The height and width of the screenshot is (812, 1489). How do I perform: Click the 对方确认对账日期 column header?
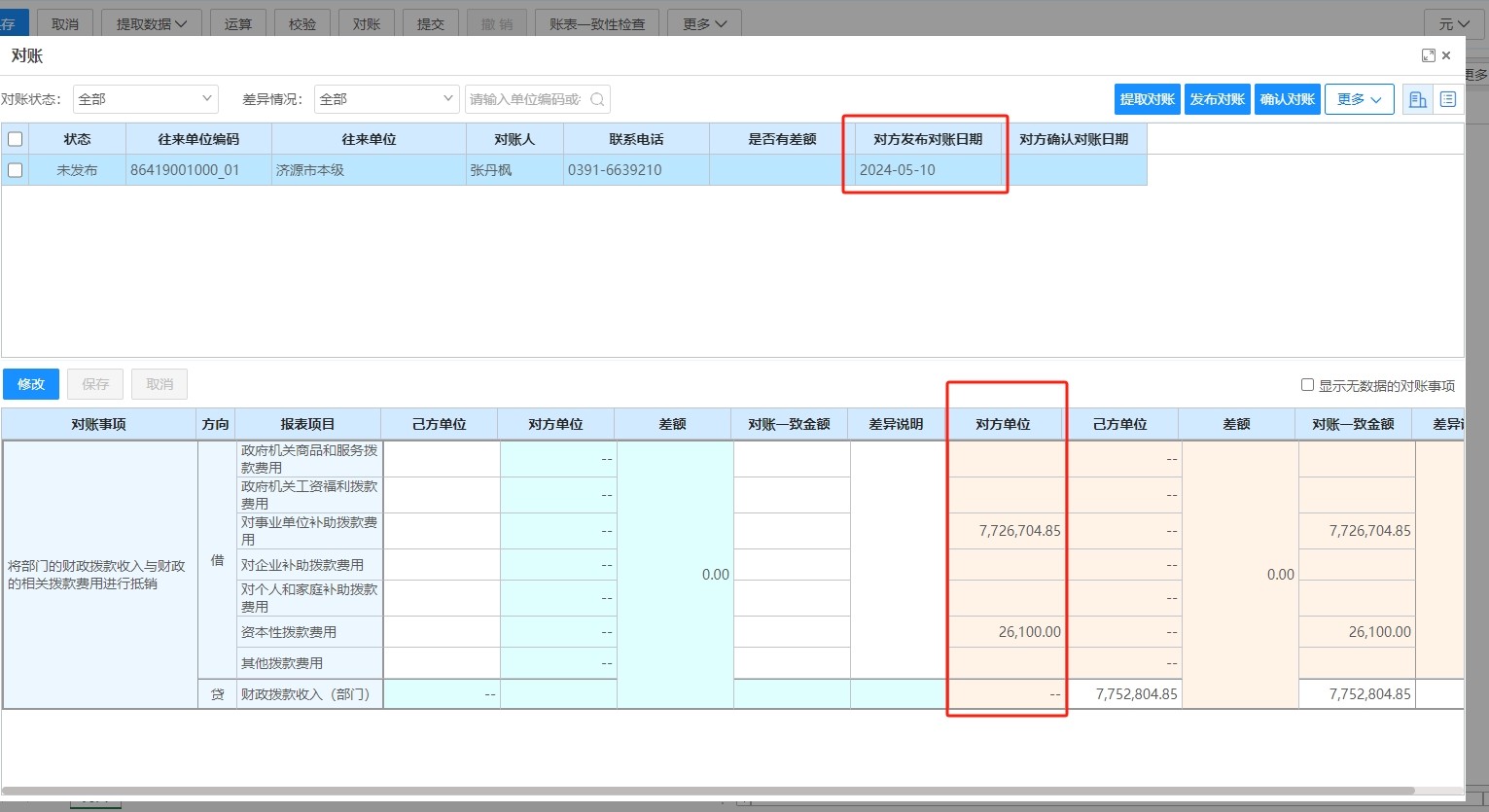coord(1074,139)
